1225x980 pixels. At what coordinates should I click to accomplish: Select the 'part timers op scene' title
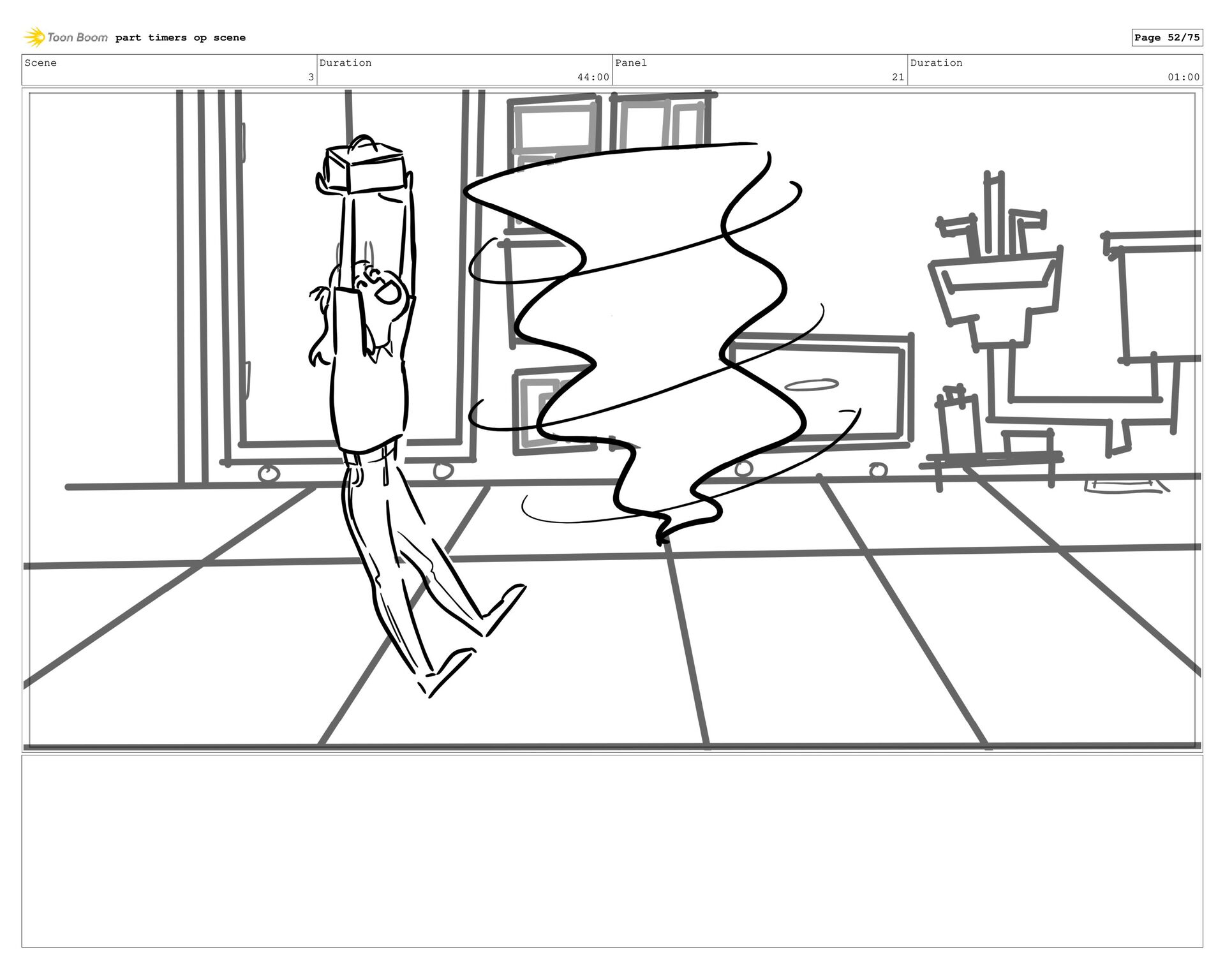(x=181, y=38)
